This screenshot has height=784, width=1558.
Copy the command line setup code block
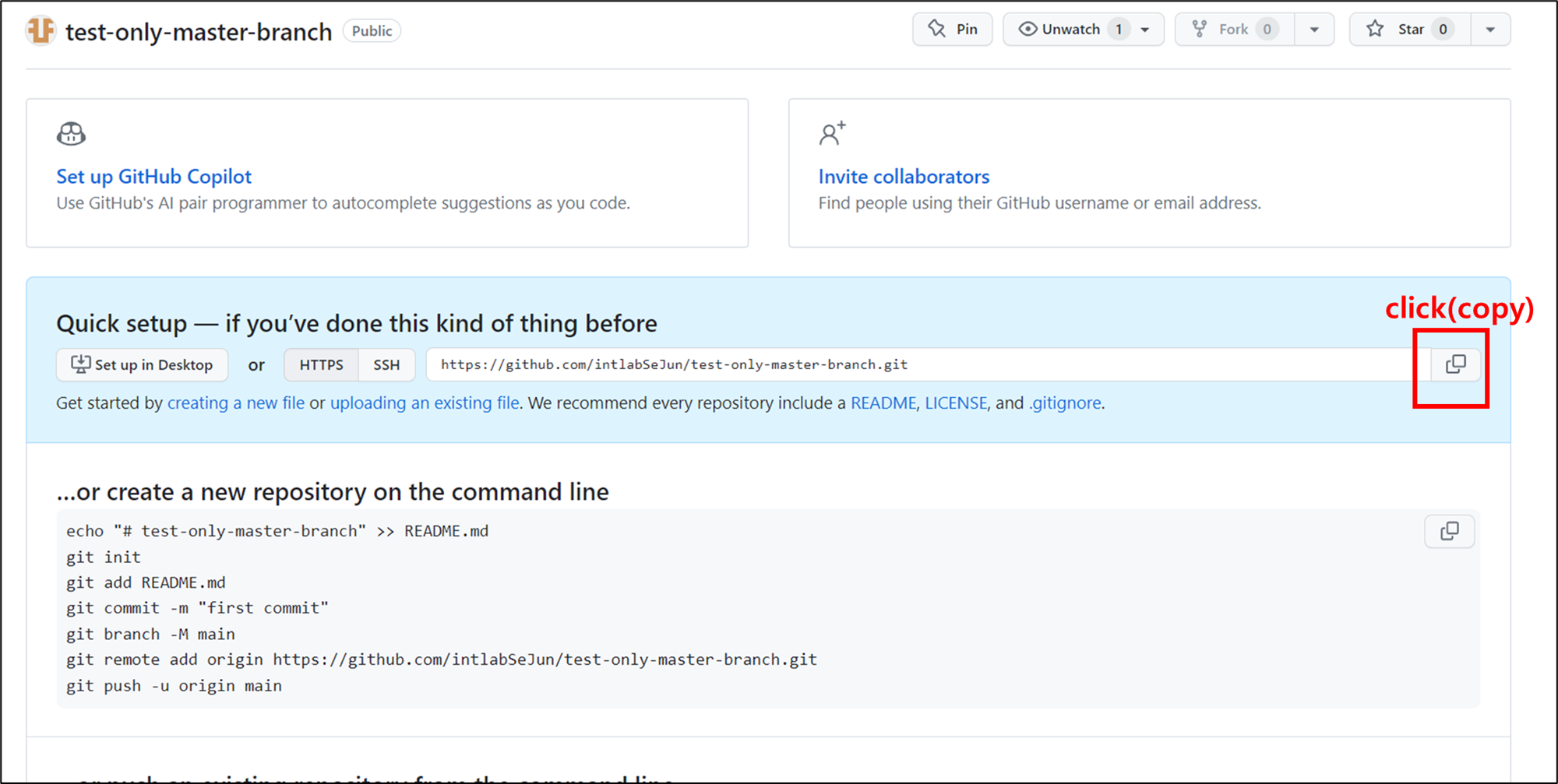coord(1449,532)
